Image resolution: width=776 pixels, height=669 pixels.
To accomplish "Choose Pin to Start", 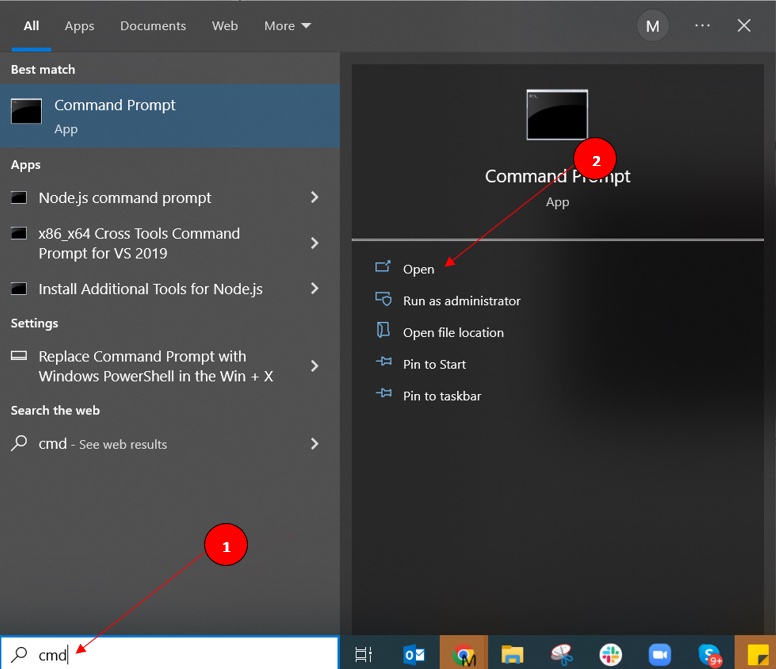I will pos(434,364).
